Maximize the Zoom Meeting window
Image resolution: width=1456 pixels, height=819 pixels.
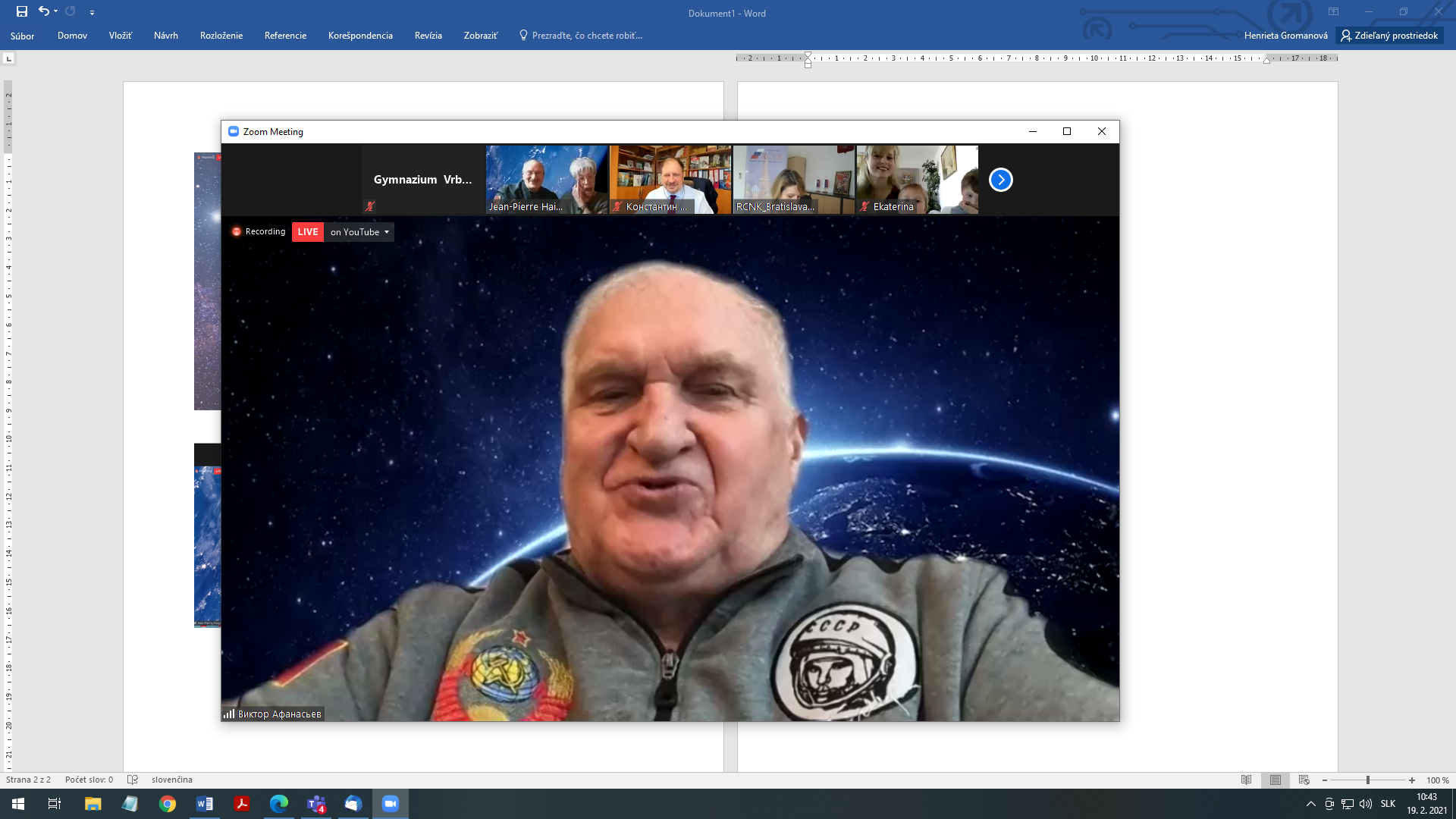pos(1067,131)
